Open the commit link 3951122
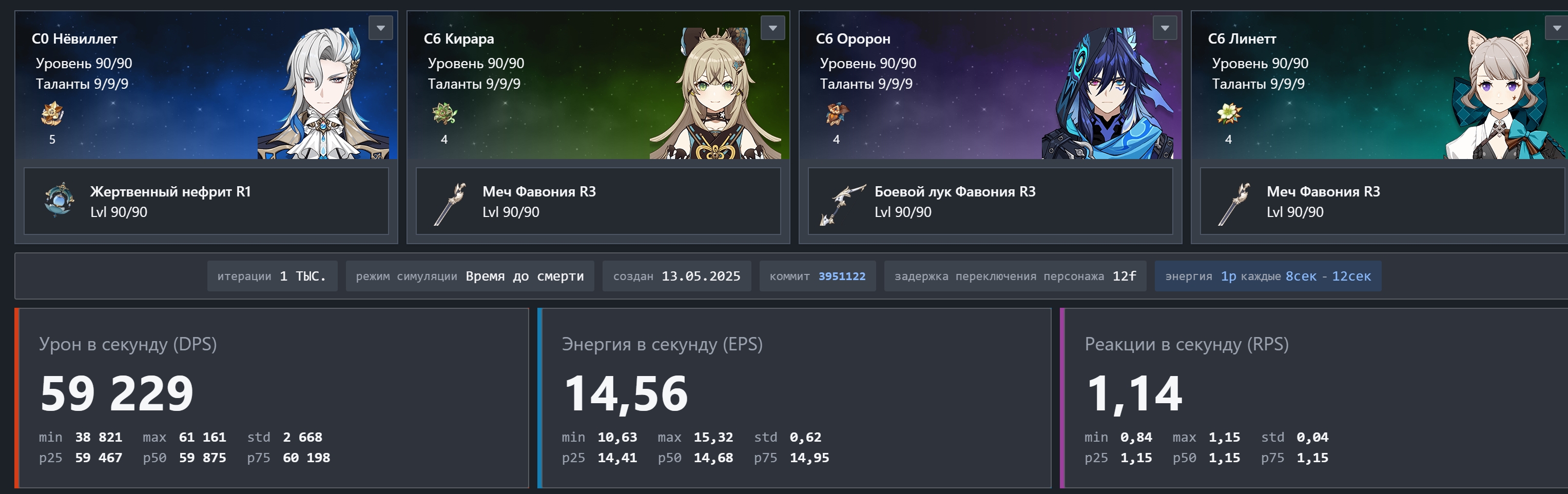1568x494 pixels. pos(842,276)
